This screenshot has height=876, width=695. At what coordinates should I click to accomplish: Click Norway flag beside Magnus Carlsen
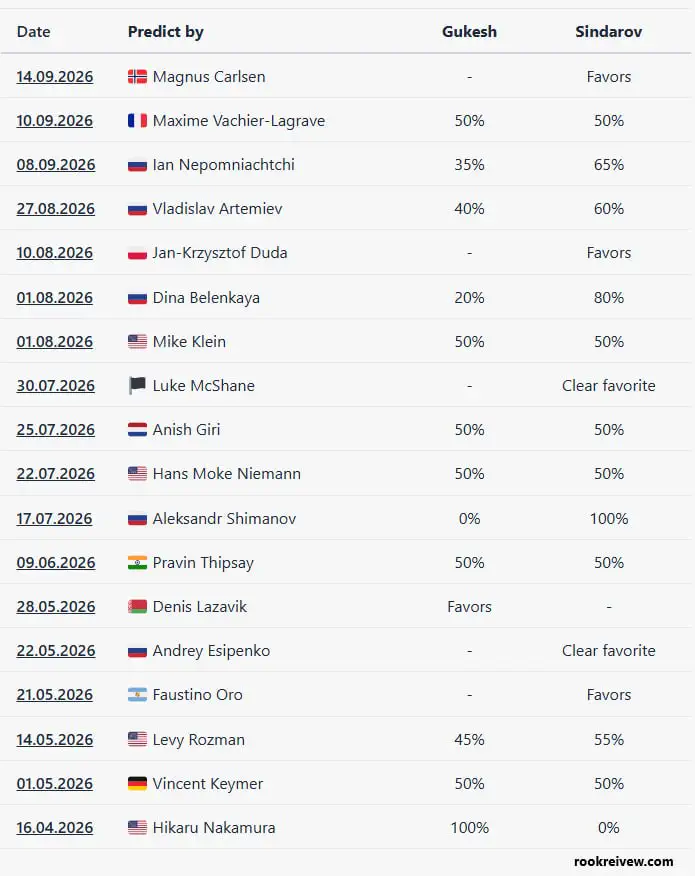(x=137, y=77)
